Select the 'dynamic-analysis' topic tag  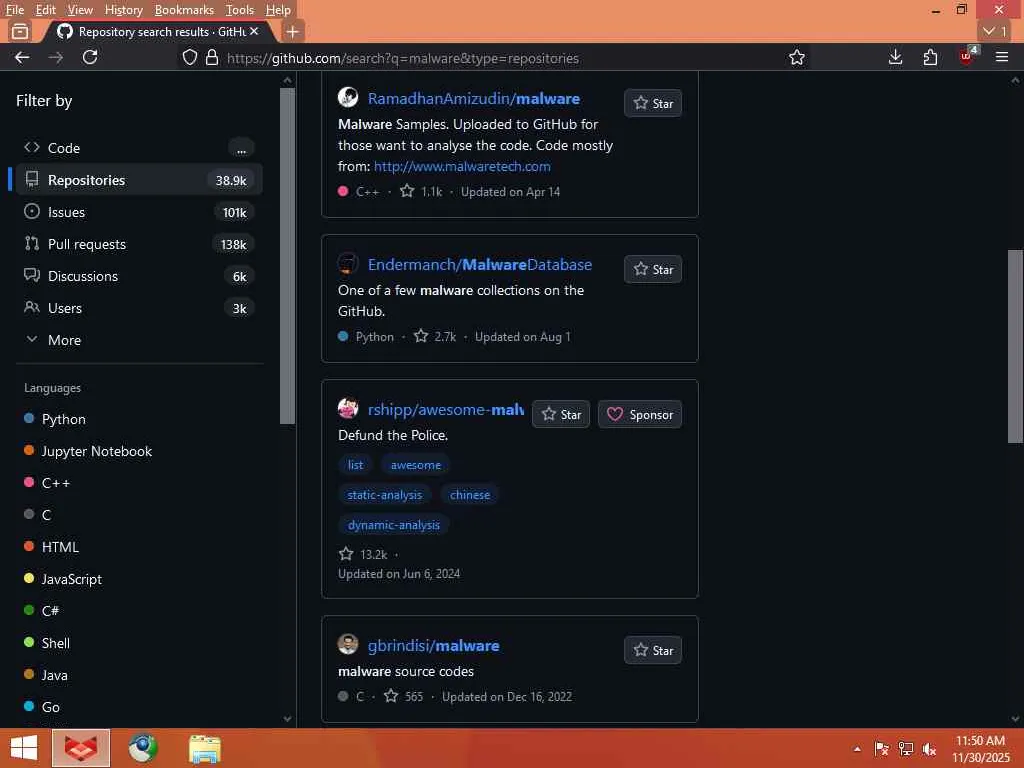point(393,525)
